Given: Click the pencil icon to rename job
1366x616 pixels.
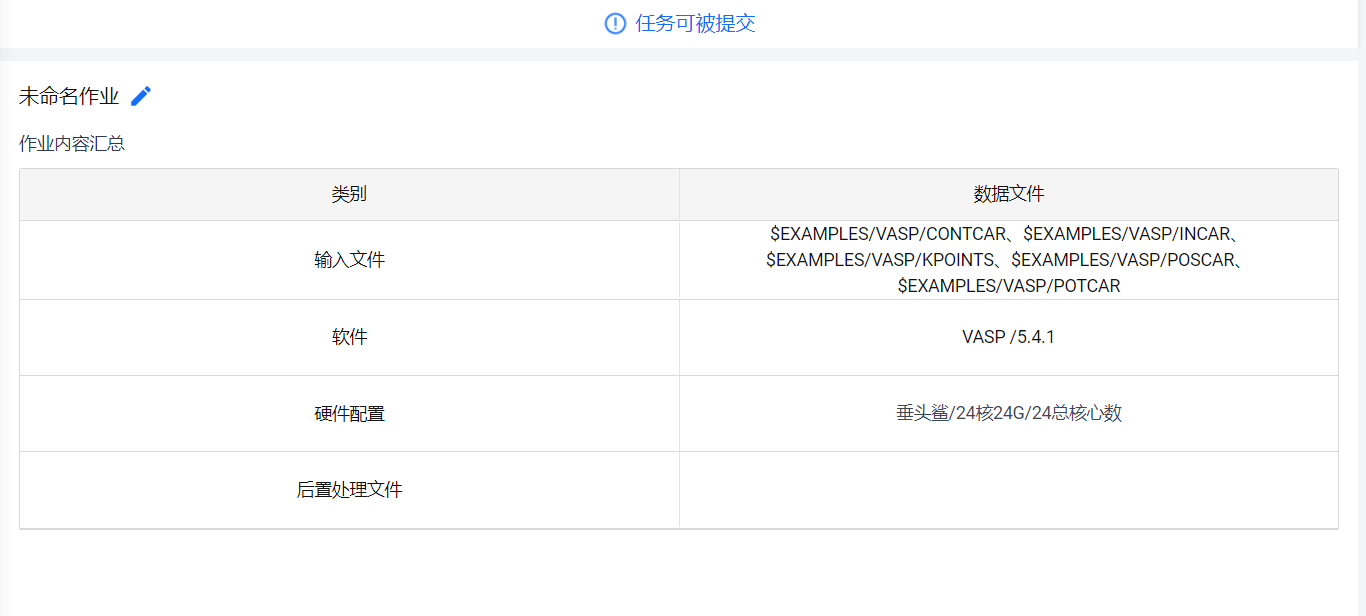Looking at the screenshot, I should pos(141,96).
